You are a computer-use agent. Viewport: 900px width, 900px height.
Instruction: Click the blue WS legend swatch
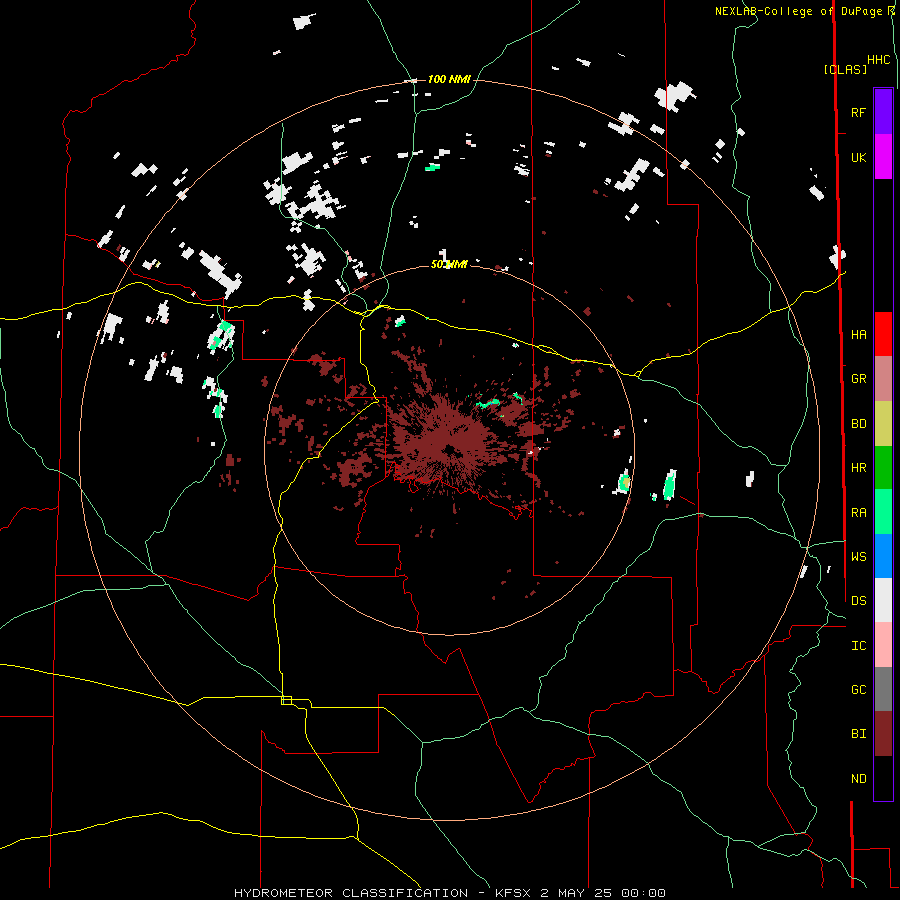[x=883, y=556]
